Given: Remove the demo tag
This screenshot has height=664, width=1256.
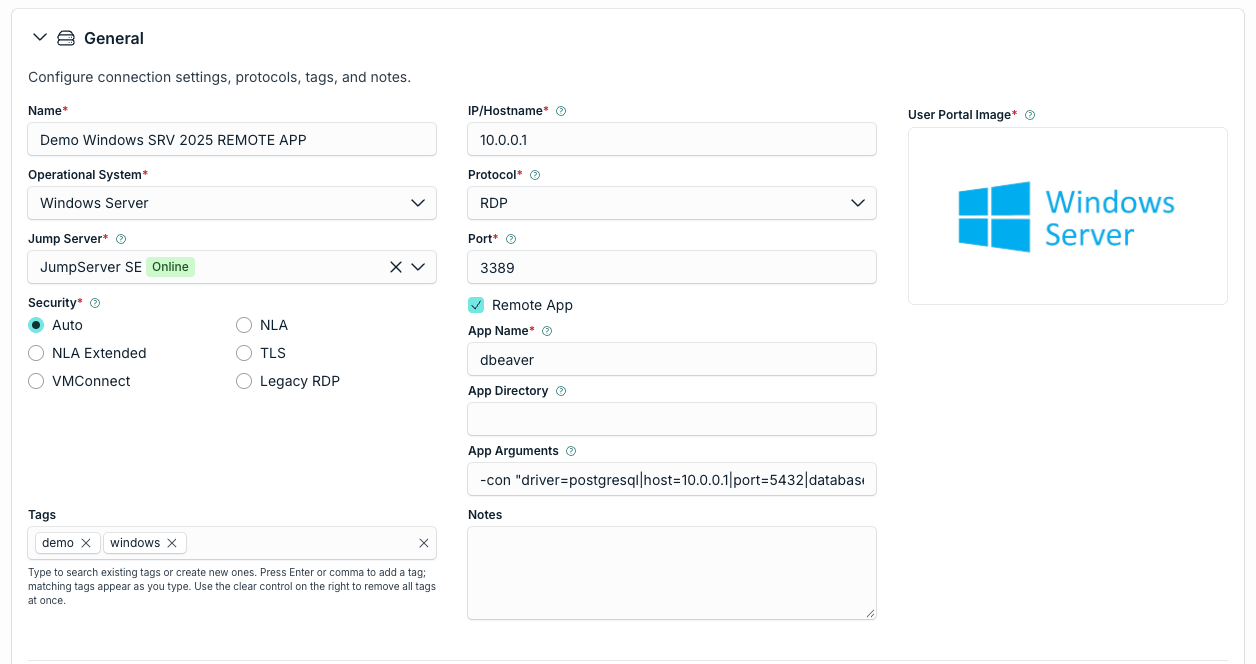Looking at the screenshot, I should 86,543.
